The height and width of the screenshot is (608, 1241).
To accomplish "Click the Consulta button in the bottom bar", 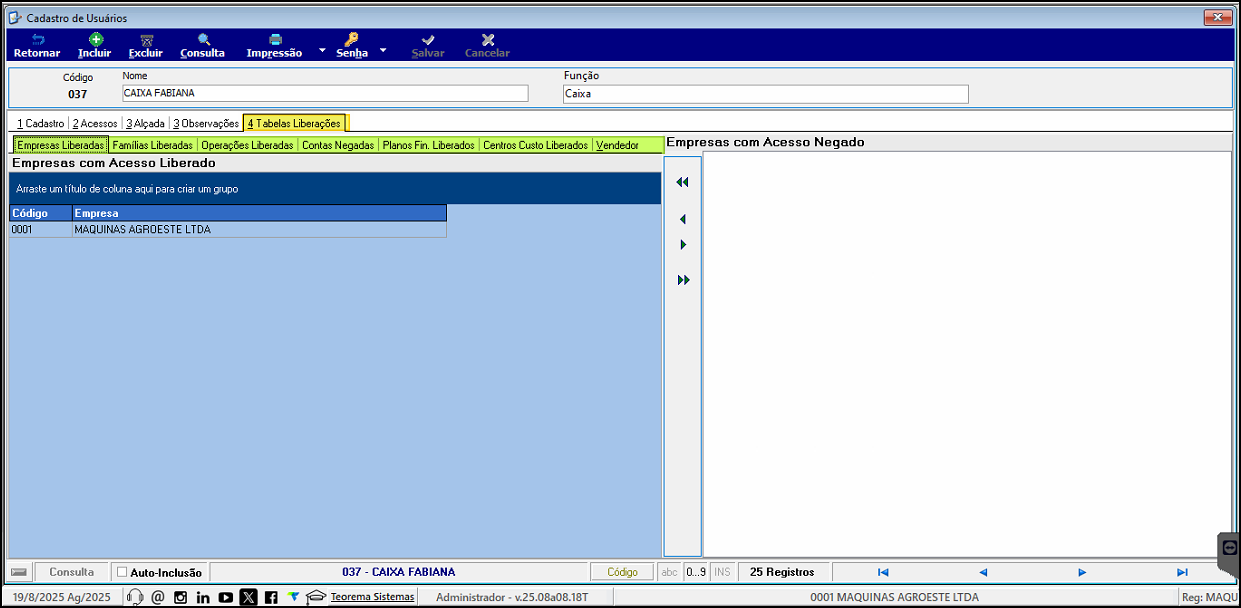I will (72, 572).
